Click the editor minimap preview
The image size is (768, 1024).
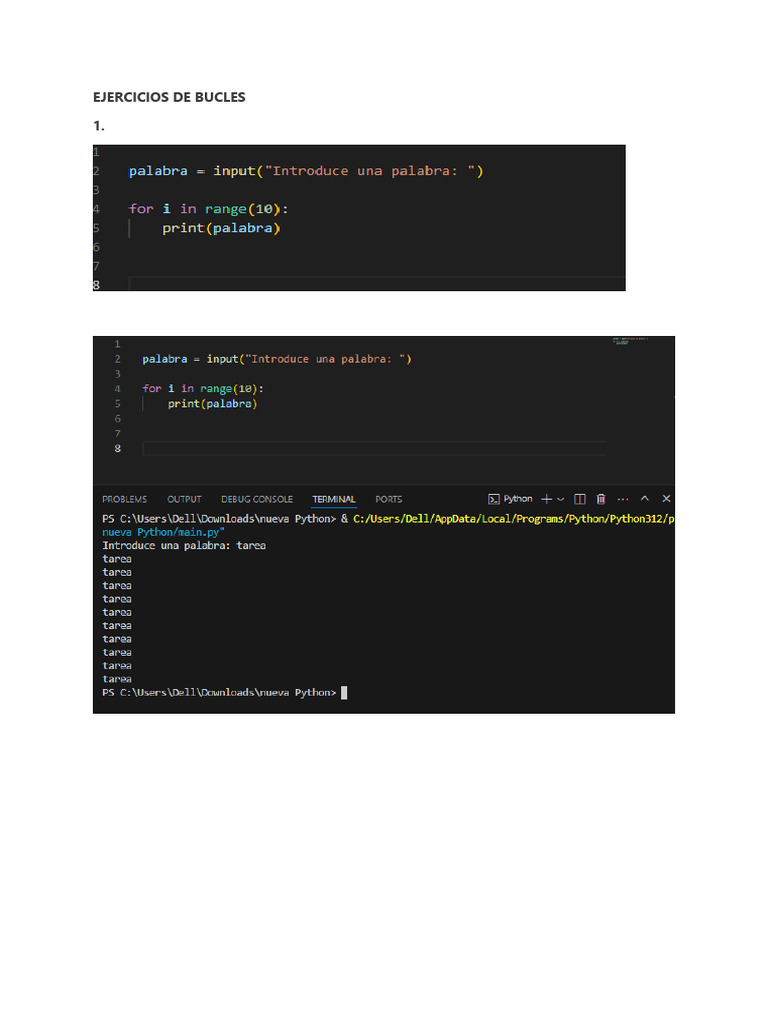click(x=630, y=340)
